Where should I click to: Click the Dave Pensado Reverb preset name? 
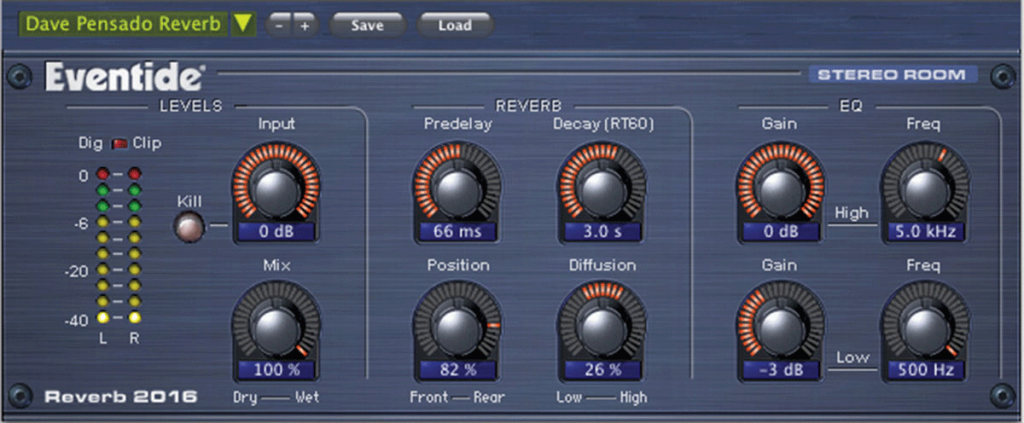[x=124, y=24]
